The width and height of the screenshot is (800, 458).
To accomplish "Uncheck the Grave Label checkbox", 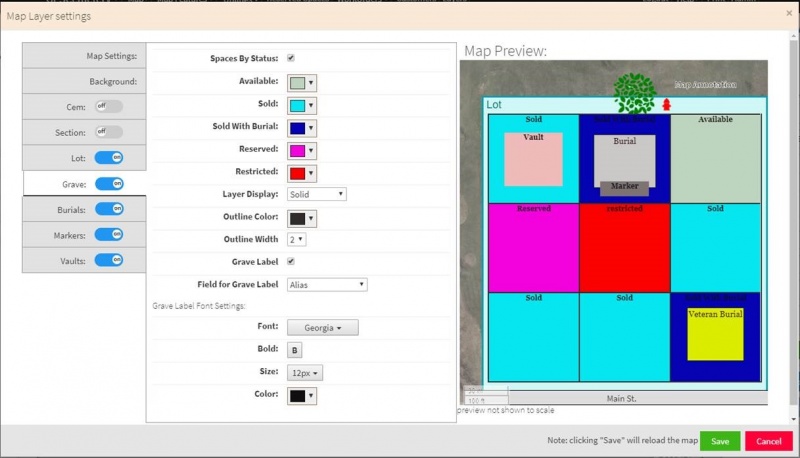I will coord(291,261).
